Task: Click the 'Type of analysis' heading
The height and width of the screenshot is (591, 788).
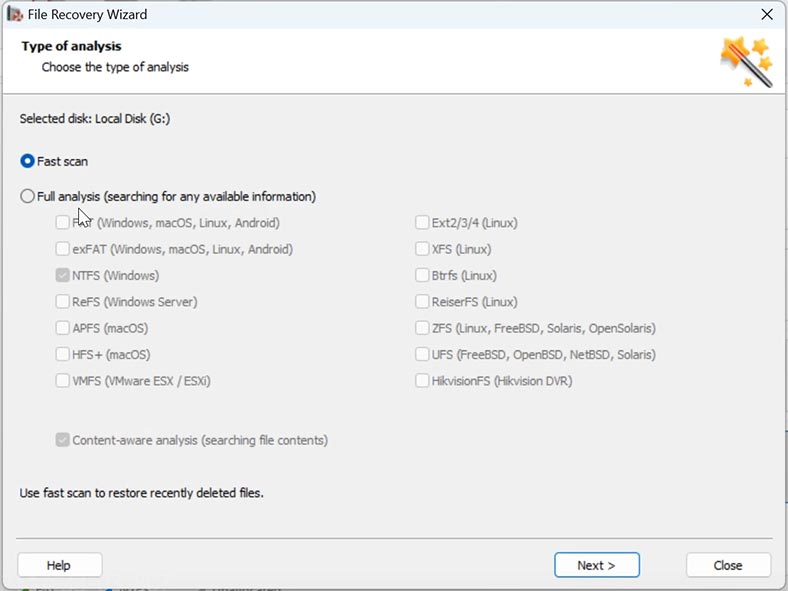Action: [x=71, y=46]
